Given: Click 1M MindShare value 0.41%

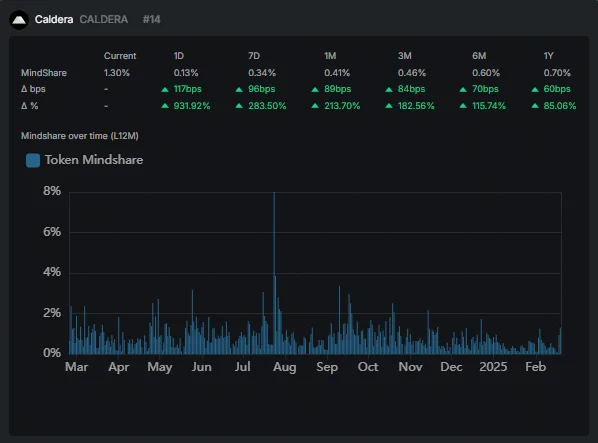Looking at the screenshot, I should pos(337,73).
